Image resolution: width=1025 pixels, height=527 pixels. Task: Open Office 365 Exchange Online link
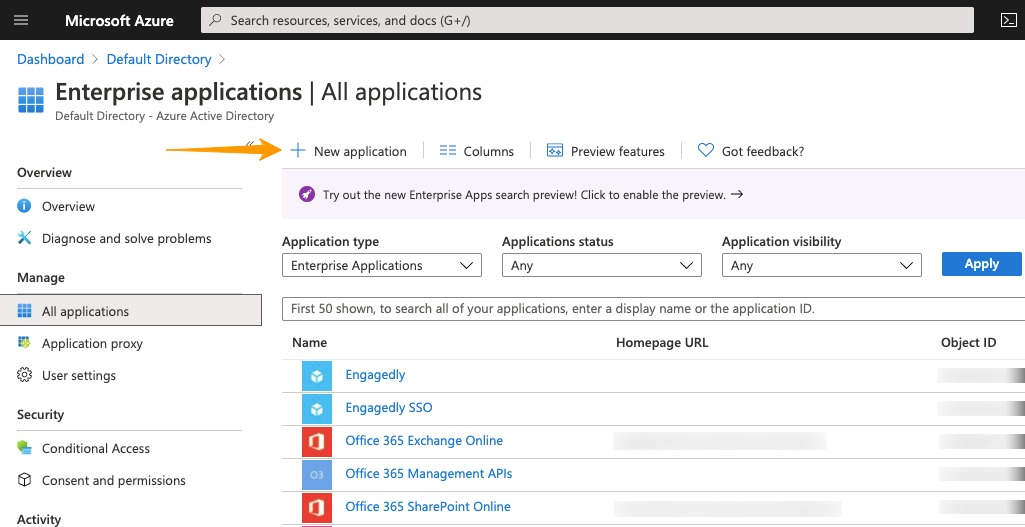[x=424, y=440]
